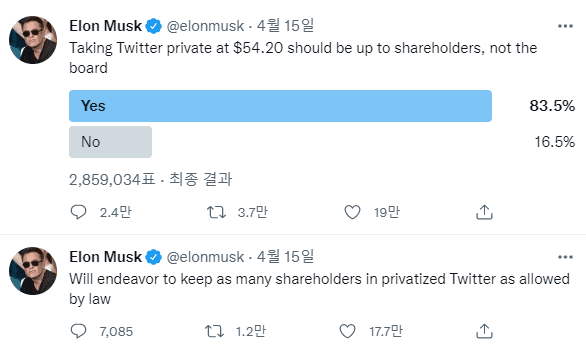Click the blue Yes poll result bar

click(280, 106)
